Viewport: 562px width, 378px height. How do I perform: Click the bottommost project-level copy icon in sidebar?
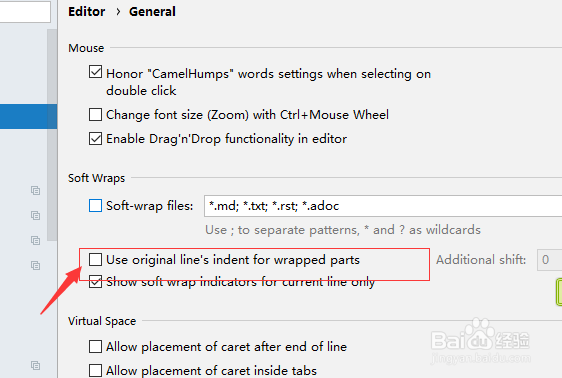pos(35,365)
